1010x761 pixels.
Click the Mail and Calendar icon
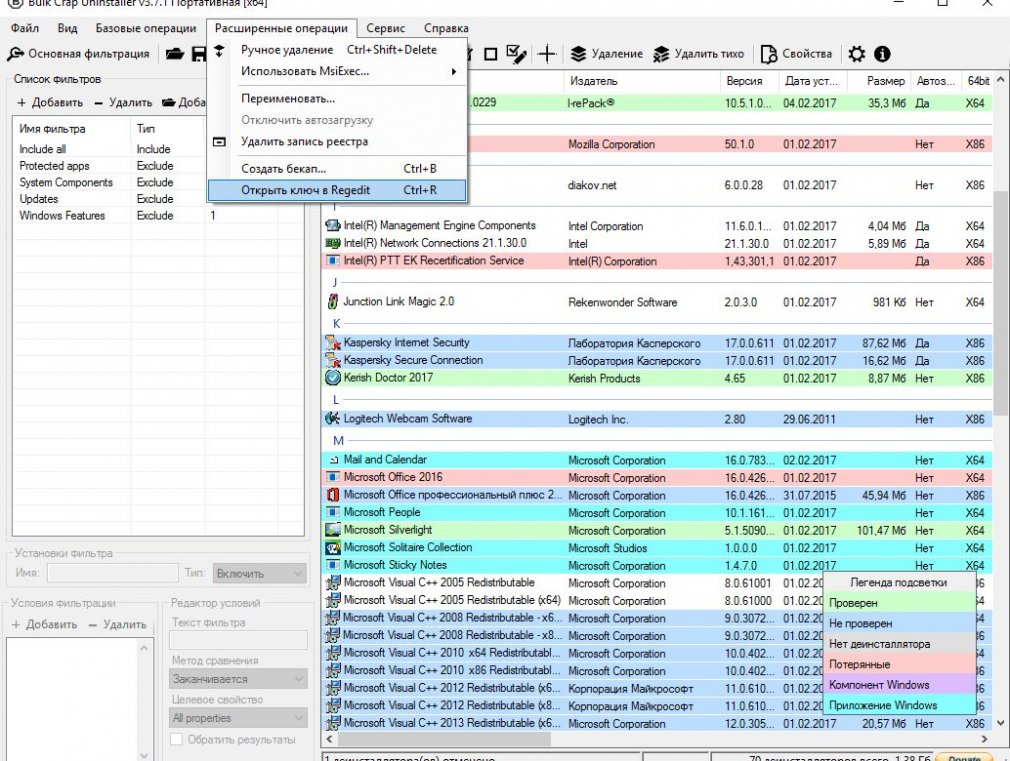[x=333, y=460]
